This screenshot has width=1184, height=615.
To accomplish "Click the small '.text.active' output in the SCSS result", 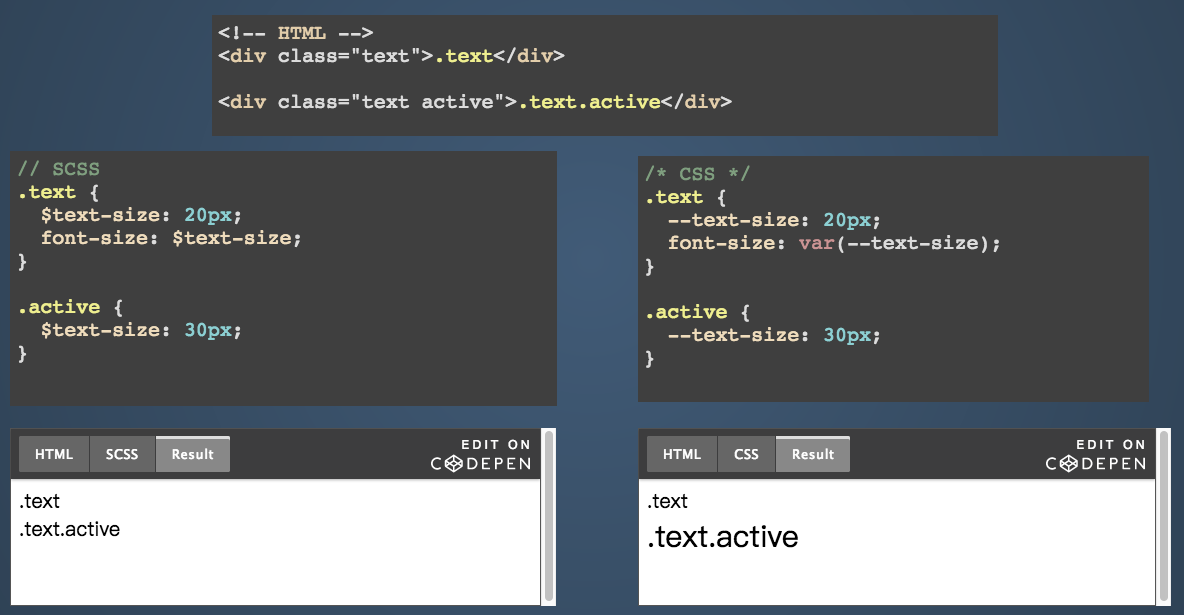I will (x=69, y=530).
